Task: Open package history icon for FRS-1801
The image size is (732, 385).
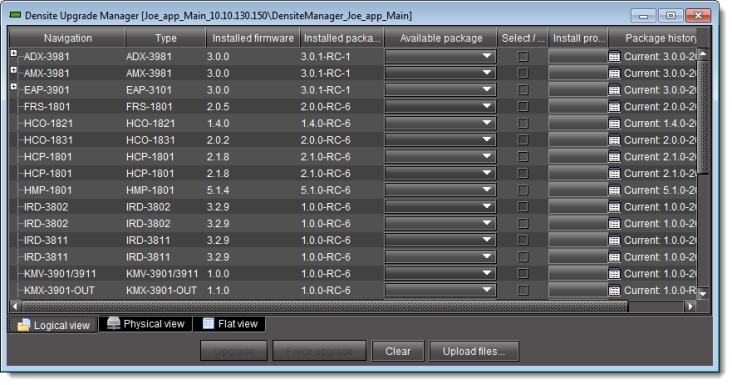Action: (x=614, y=107)
